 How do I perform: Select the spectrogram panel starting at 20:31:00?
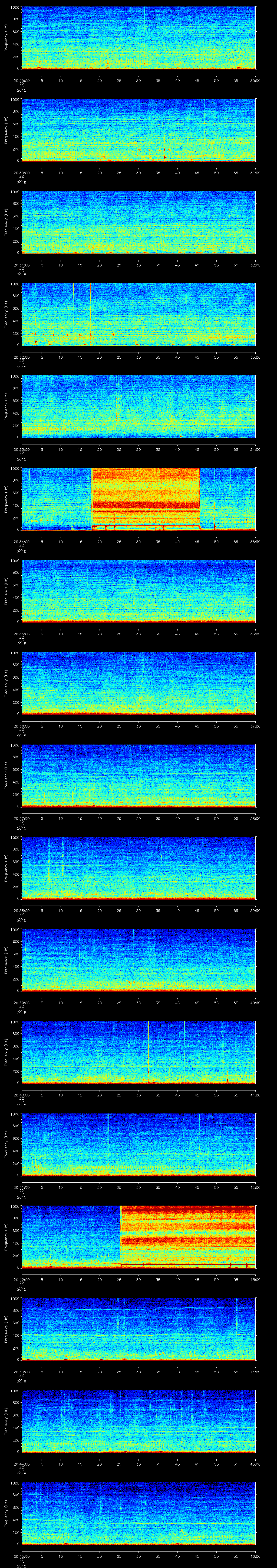[139, 222]
